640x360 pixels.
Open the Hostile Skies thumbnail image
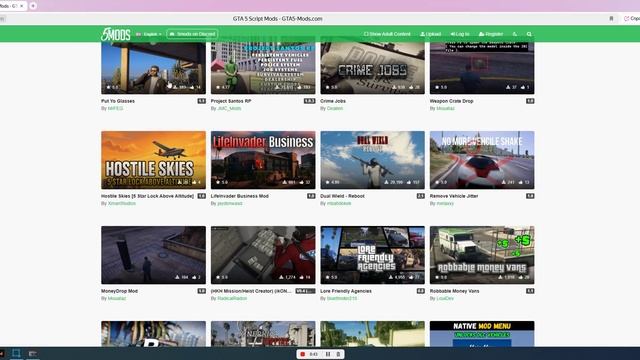click(153, 160)
